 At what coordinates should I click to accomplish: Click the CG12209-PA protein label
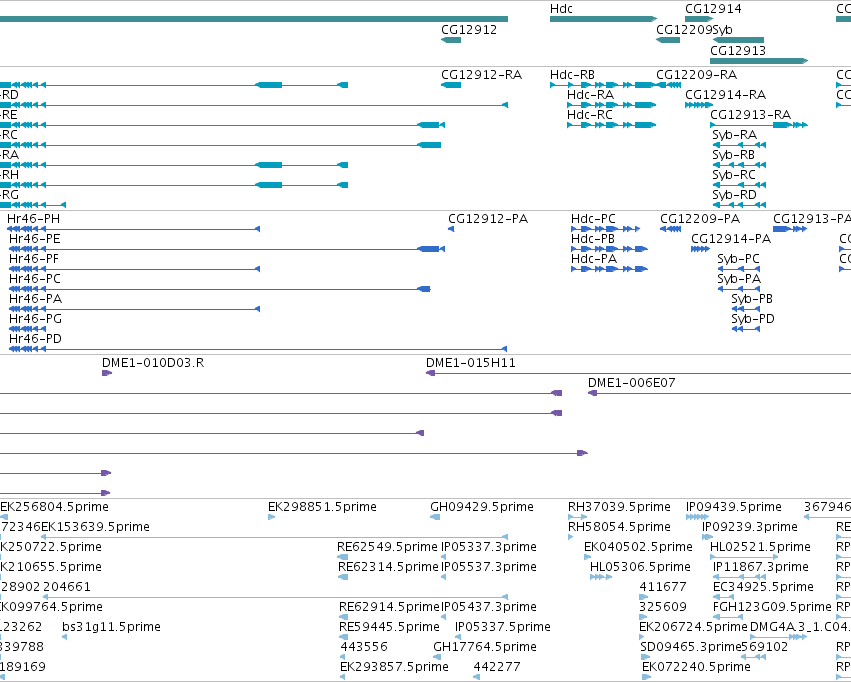pyautogui.click(x=700, y=219)
